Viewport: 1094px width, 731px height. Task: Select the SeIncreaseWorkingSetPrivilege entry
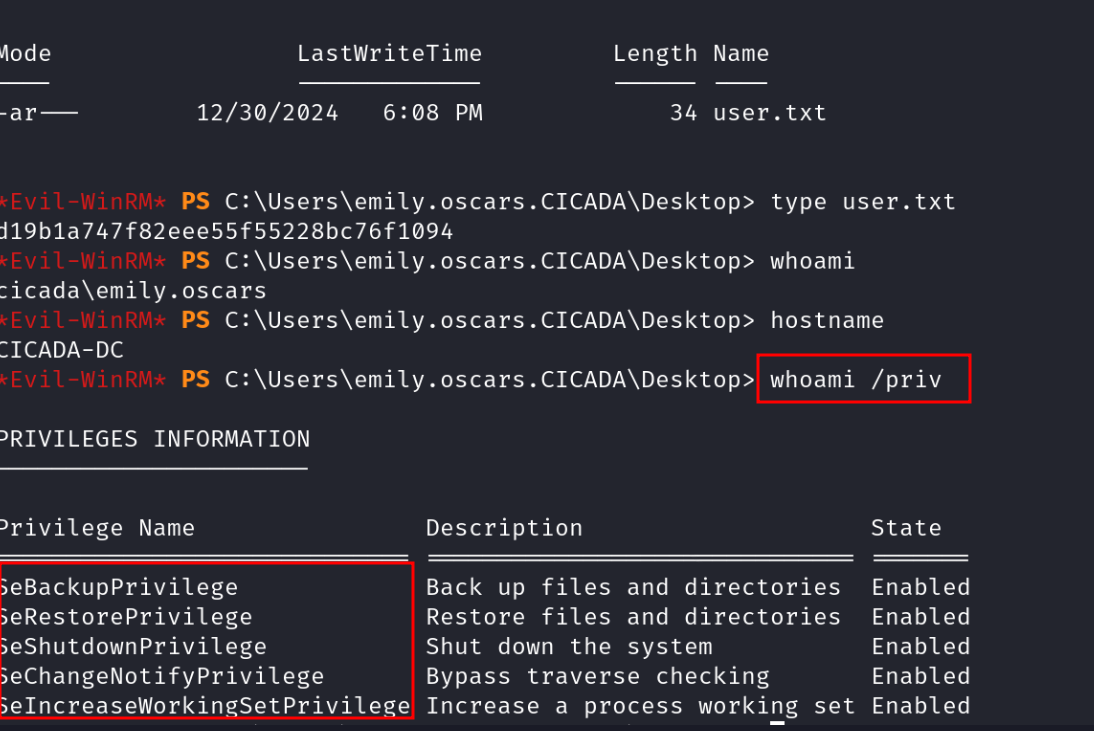click(x=205, y=706)
